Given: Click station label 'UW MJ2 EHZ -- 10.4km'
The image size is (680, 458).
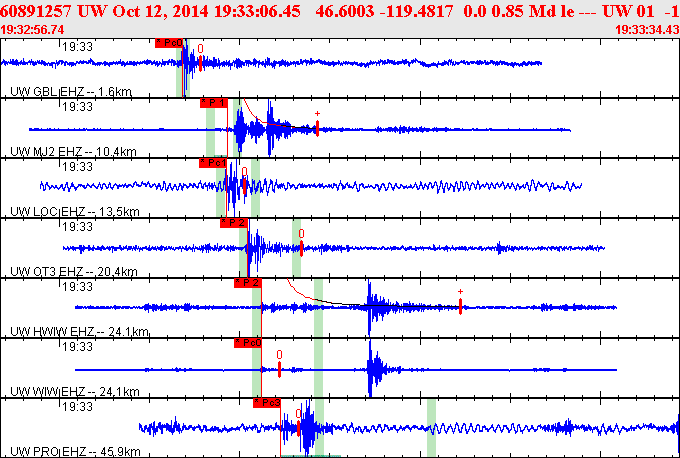Looking at the screenshot, I should coord(73,152).
